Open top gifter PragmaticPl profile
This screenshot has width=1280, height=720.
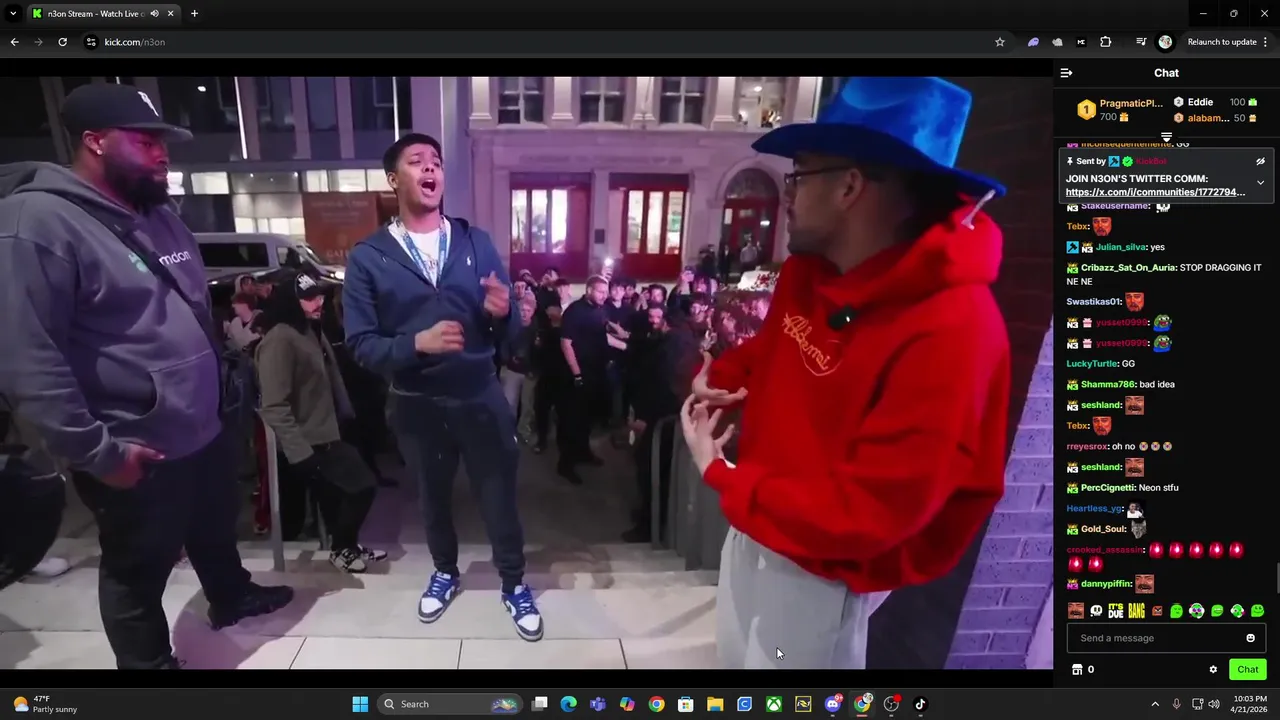[1131, 103]
